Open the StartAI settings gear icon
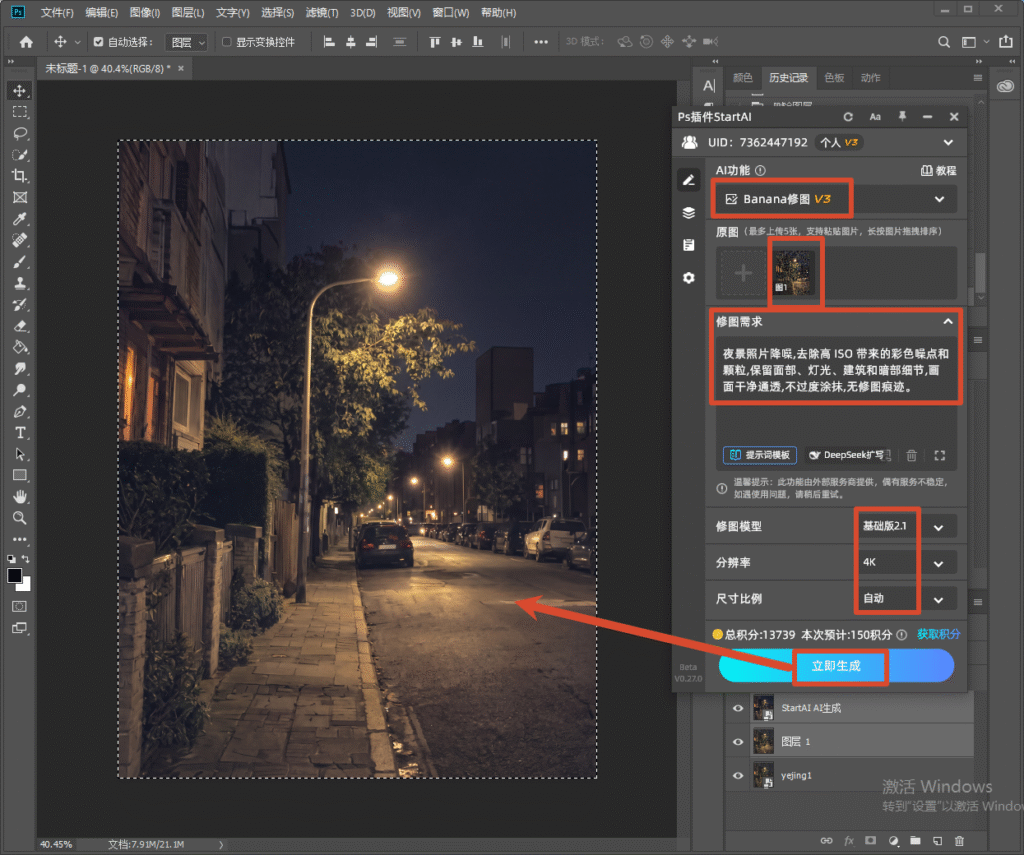 (x=688, y=278)
